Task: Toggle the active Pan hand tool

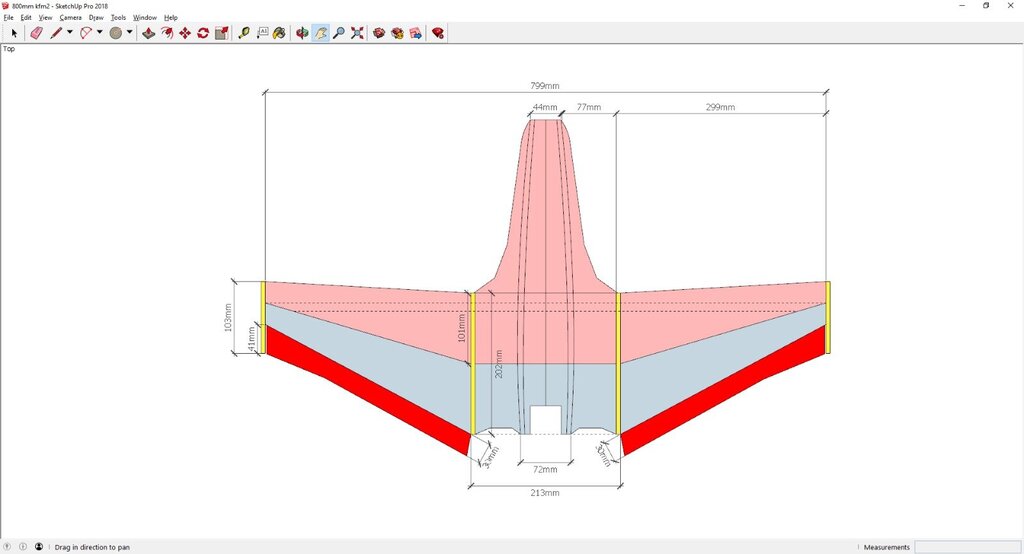Action: [321, 33]
